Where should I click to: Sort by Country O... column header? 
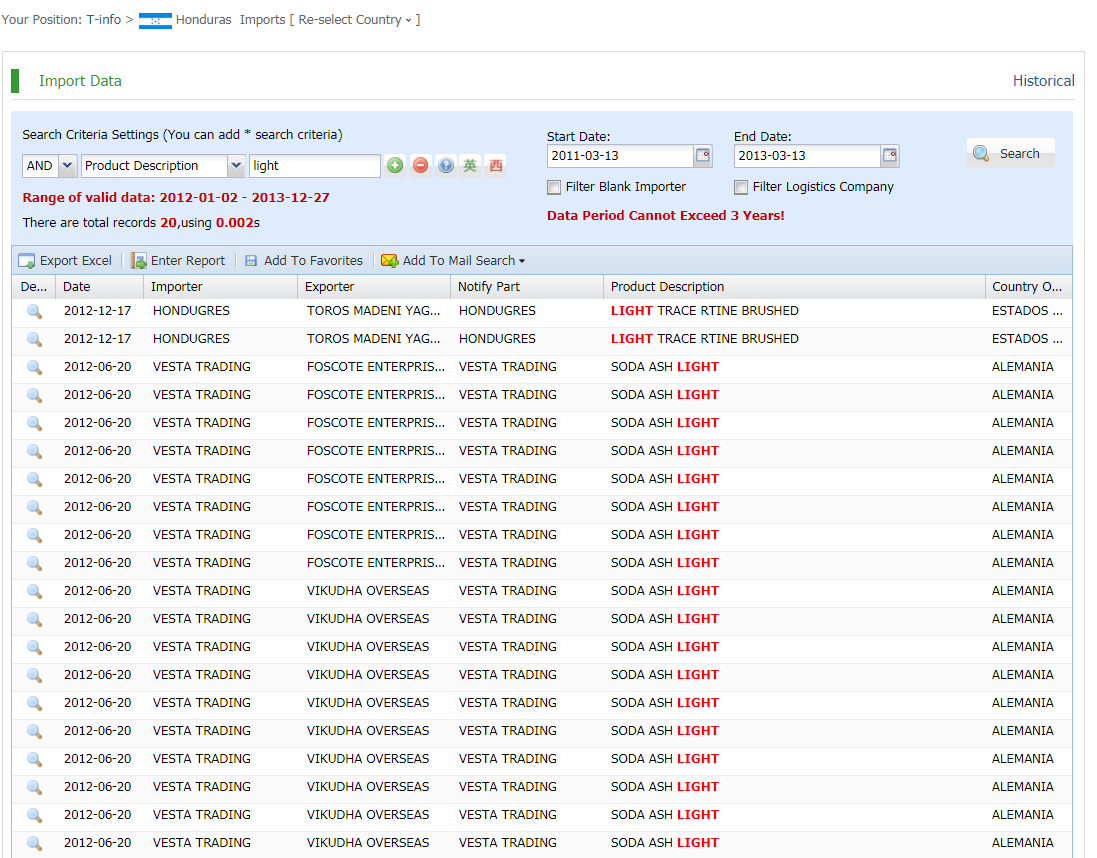[1028, 287]
